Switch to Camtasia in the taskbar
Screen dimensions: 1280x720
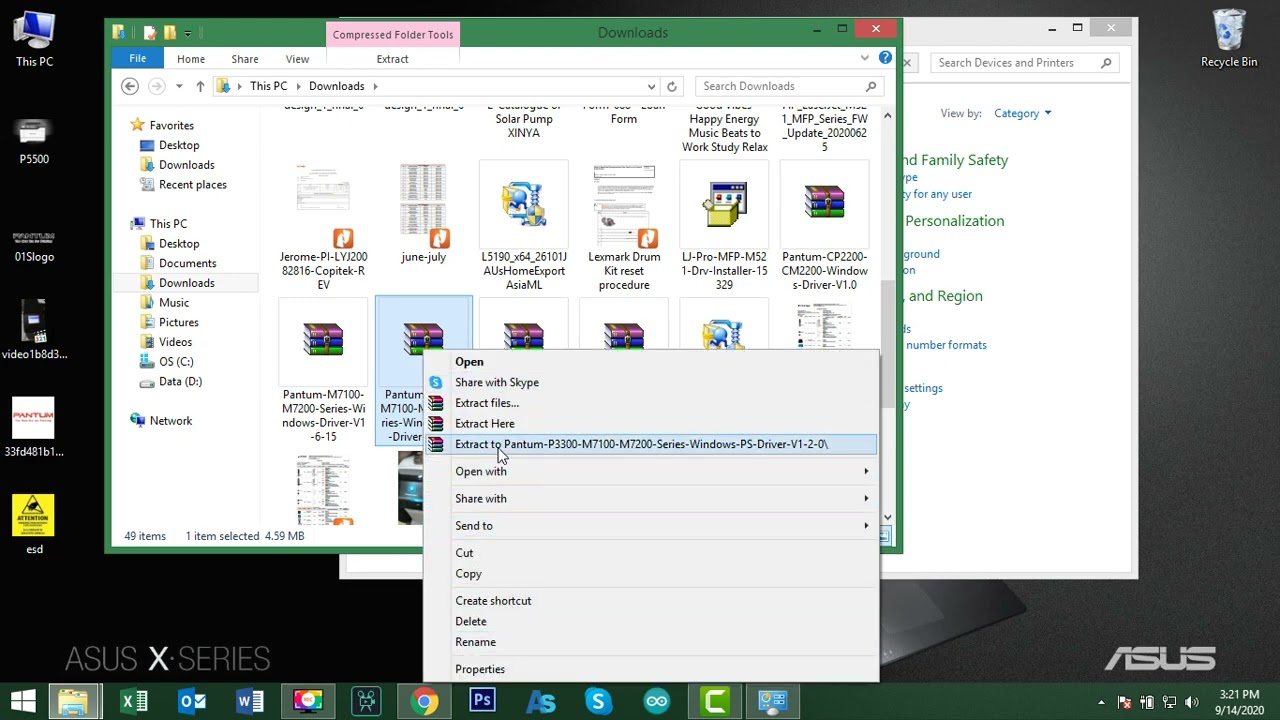click(x=714, y=701)
